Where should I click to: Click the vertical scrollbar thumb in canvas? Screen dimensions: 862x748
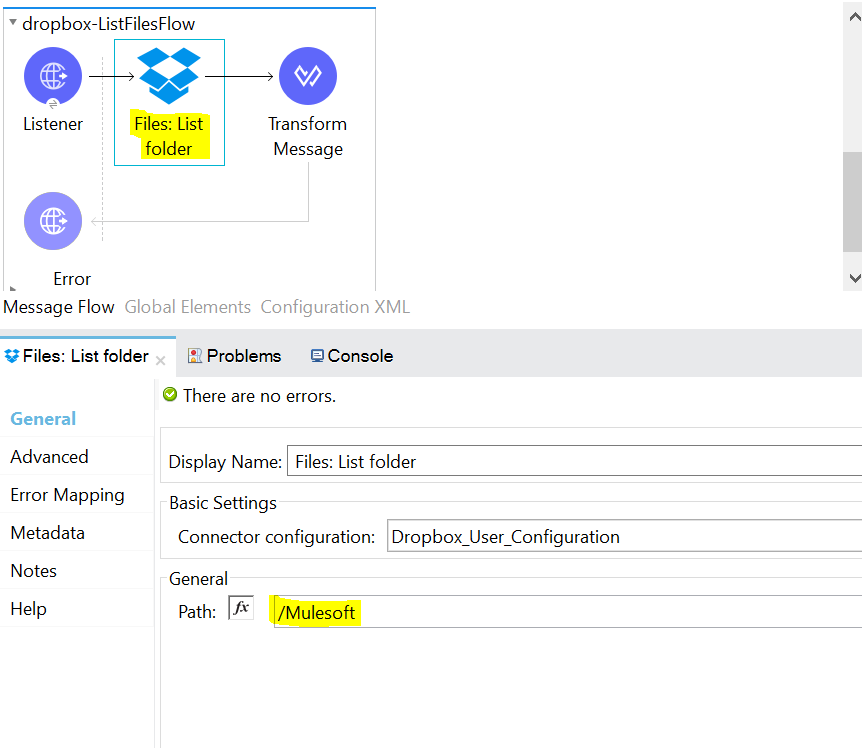click(x=852, y=201)
